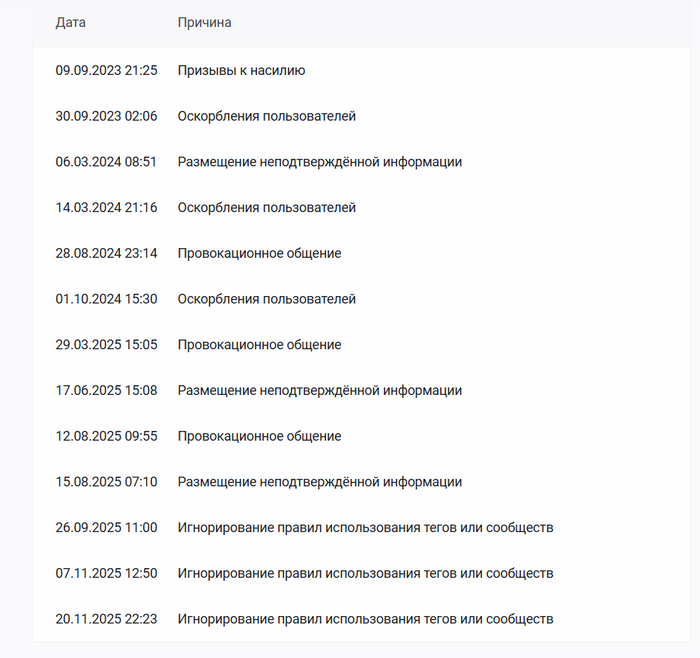Click the "Причина" column header

(x=204, y=22)
